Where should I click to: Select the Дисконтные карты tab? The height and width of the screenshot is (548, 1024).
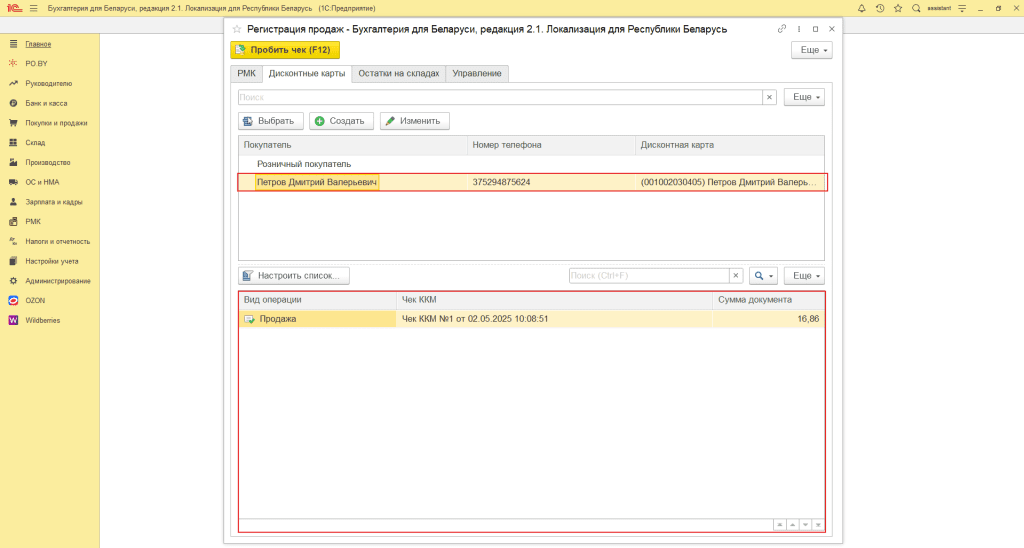tap(307, 73)
